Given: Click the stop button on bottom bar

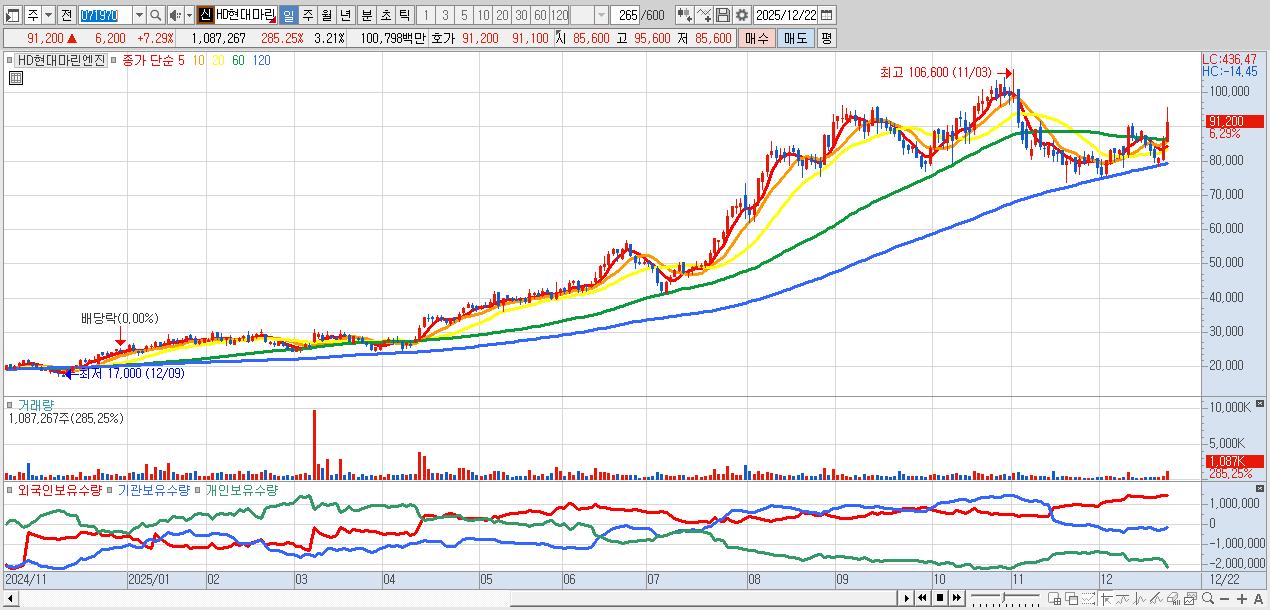Looking at the screenshot, I should (x=940, y=598).
